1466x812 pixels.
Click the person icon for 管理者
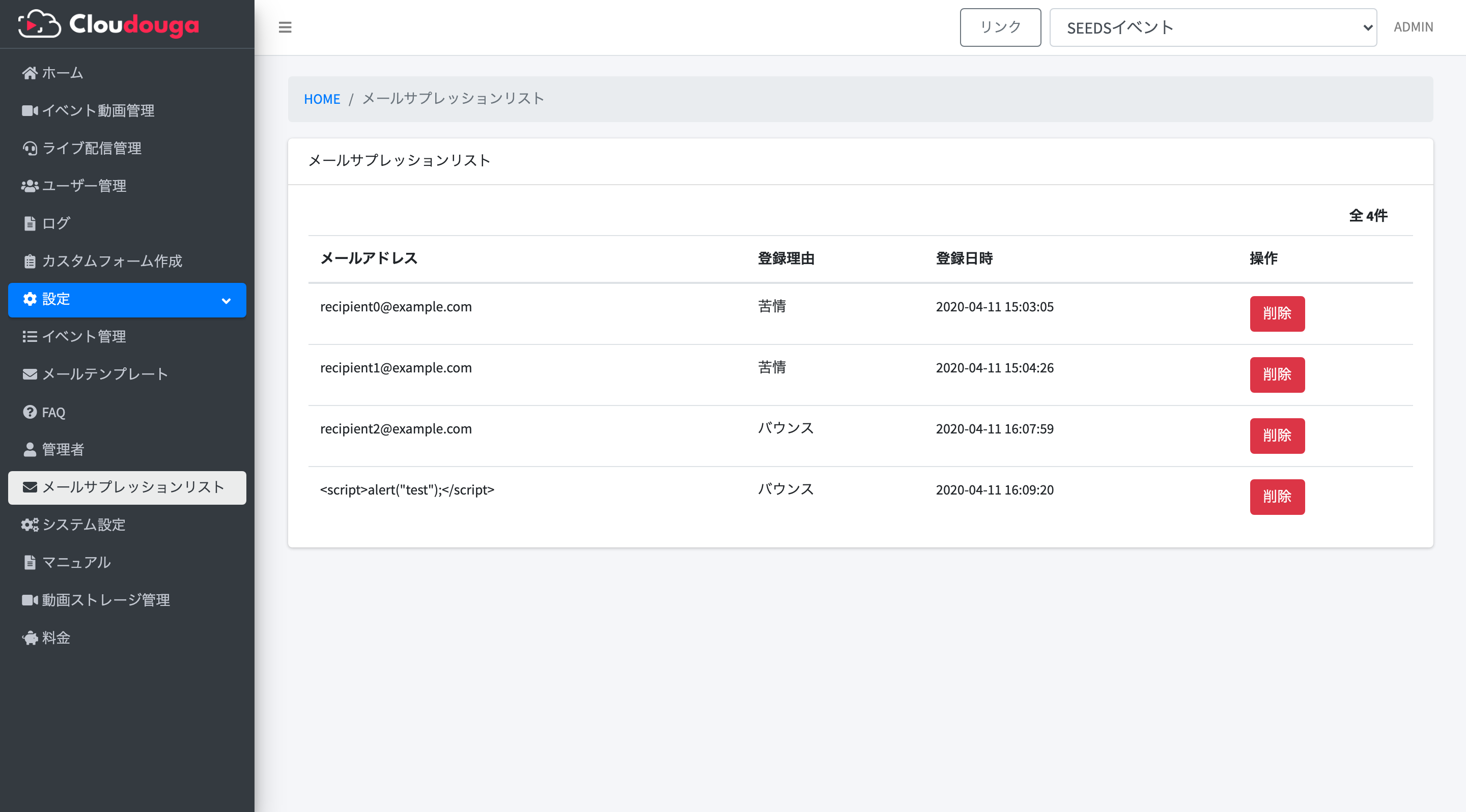[30, 449]
